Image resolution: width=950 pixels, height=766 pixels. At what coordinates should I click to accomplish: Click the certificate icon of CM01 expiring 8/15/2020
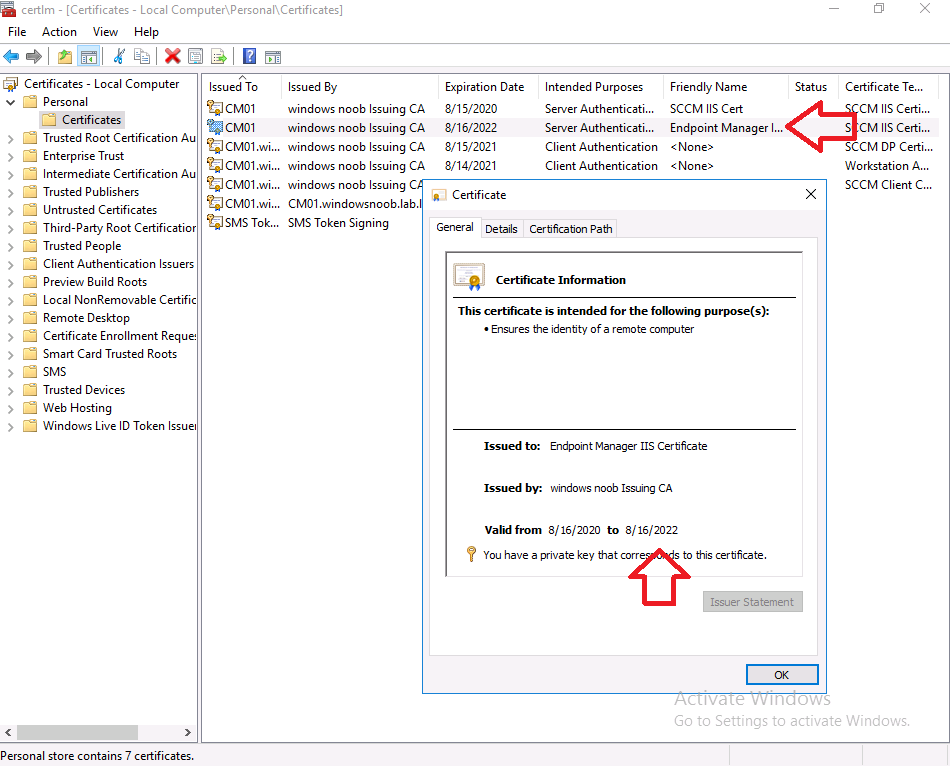point(215,108)
